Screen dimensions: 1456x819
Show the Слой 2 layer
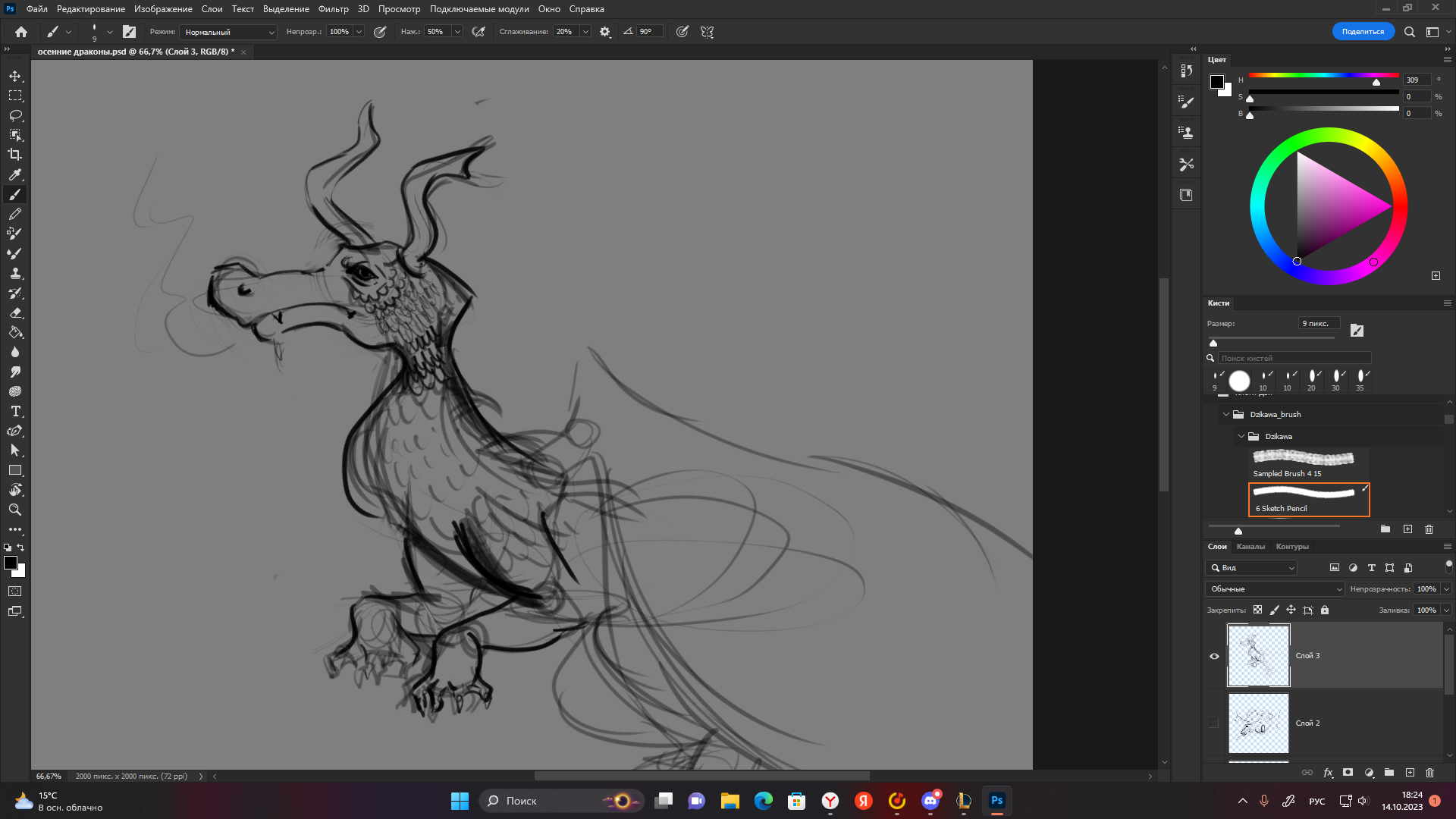click(x=1214, y=723)
